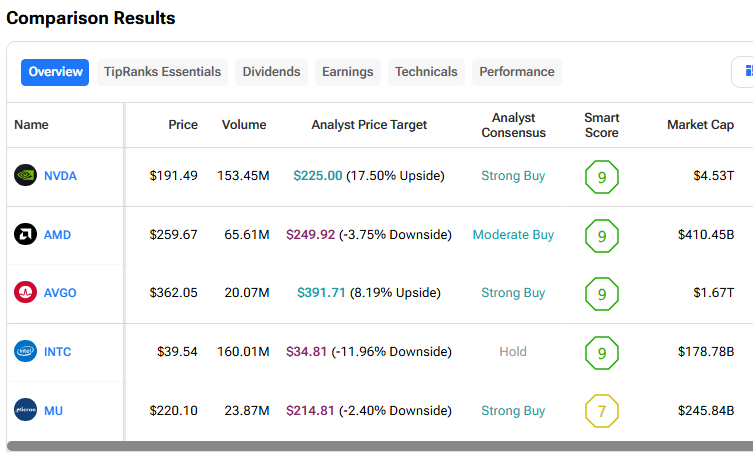Sort by Analyst Price Target header
Image resolution: width=753 pixels, height=461 pixels.
click(x=369, y=125)
